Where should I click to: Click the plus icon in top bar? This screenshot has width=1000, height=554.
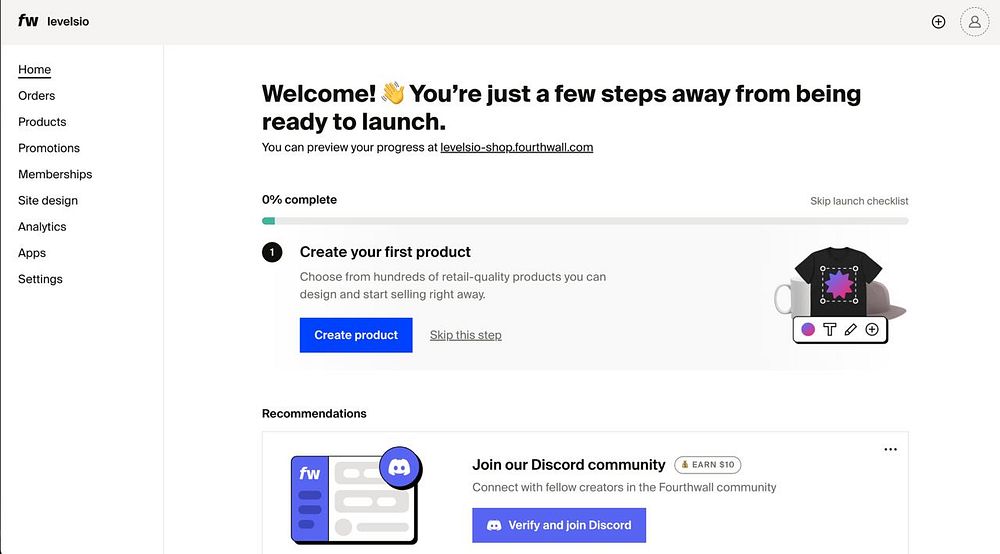938,21
